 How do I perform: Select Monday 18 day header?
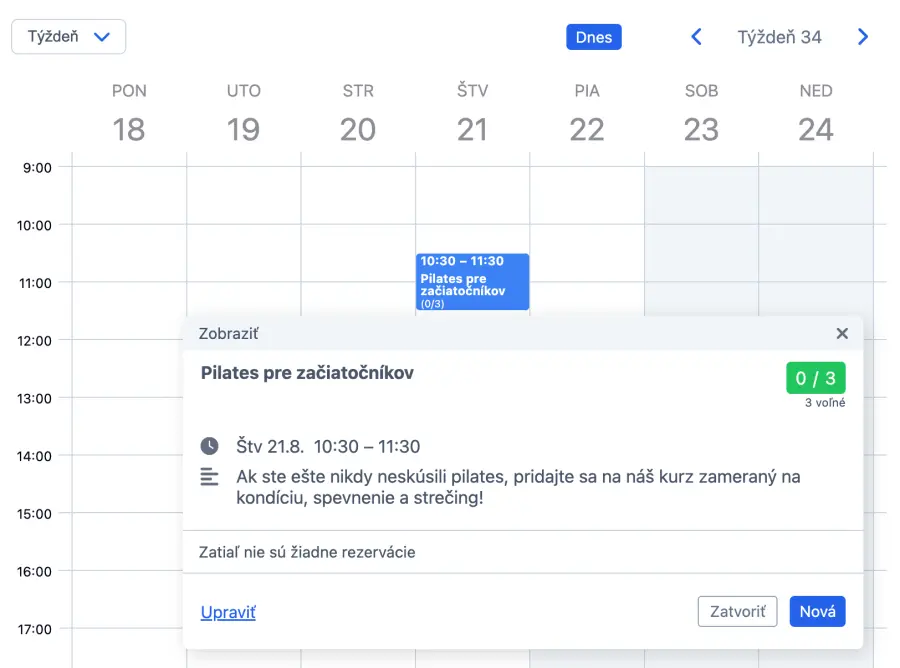129,113
